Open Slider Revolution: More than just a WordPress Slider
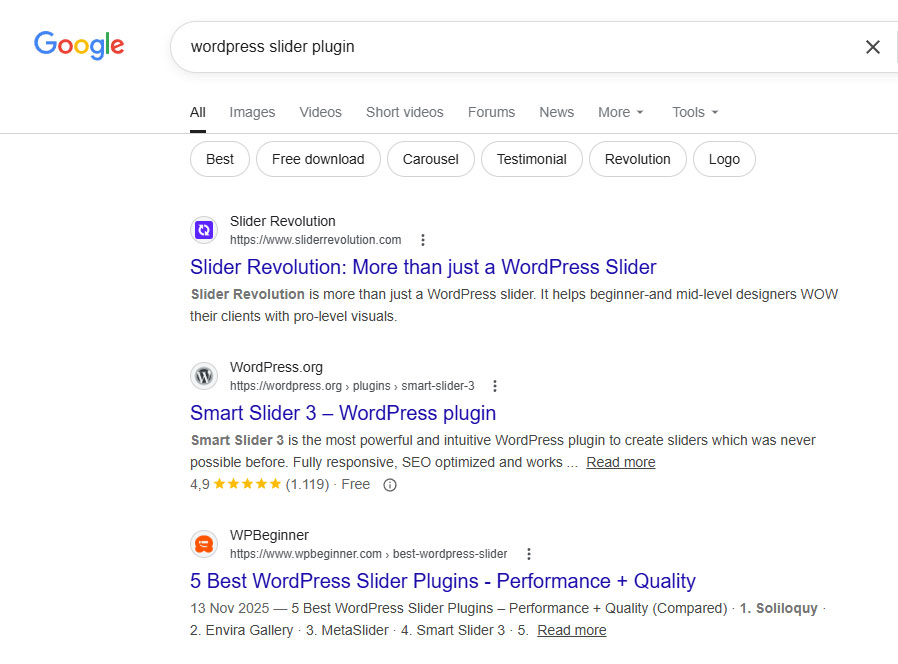 point(423,267)
